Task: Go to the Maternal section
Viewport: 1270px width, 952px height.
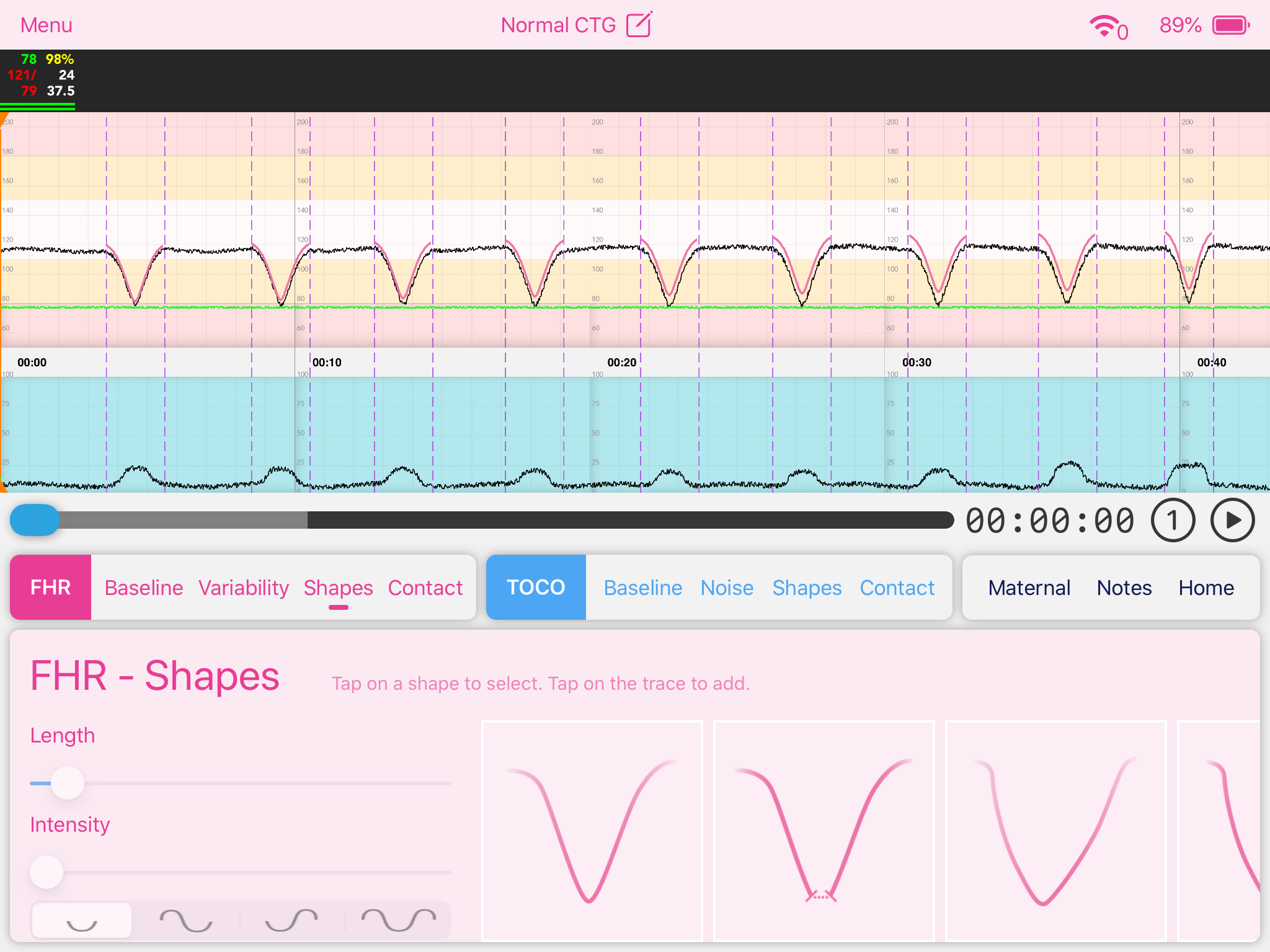Action: tap(1029, 588)
